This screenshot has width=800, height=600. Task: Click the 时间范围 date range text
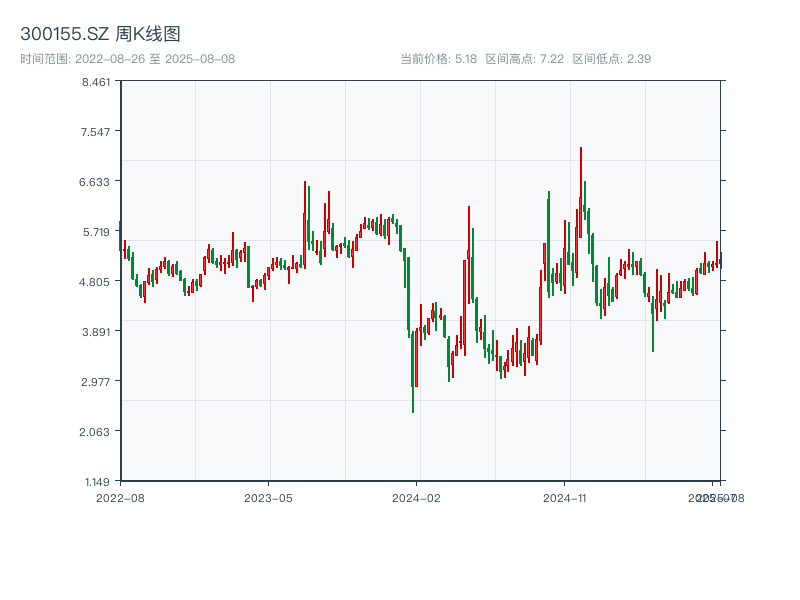tap(127, 59)
